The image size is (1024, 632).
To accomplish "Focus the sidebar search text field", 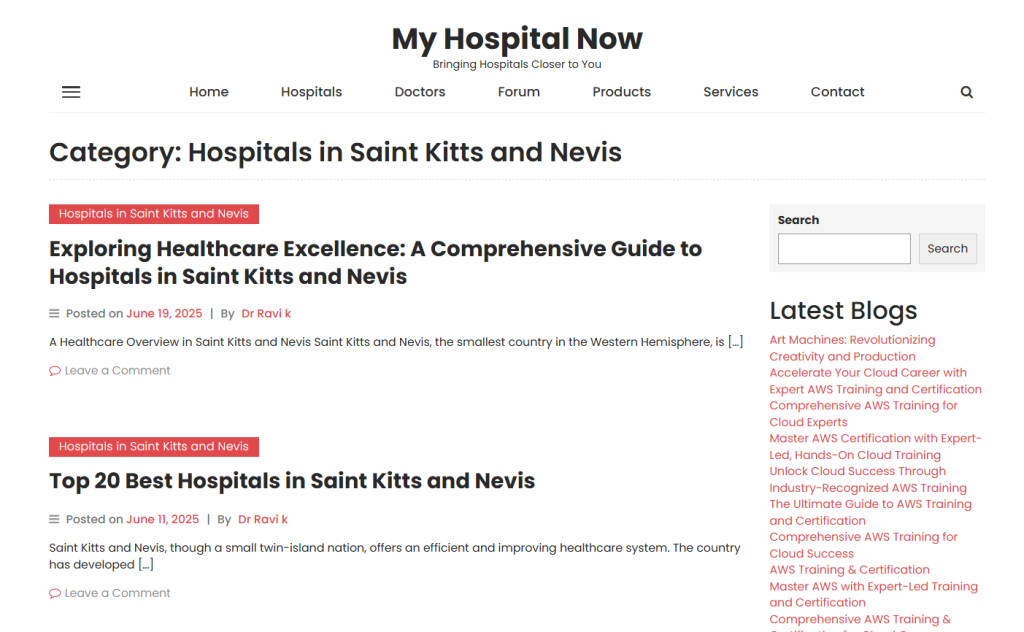I will [844, 249].
